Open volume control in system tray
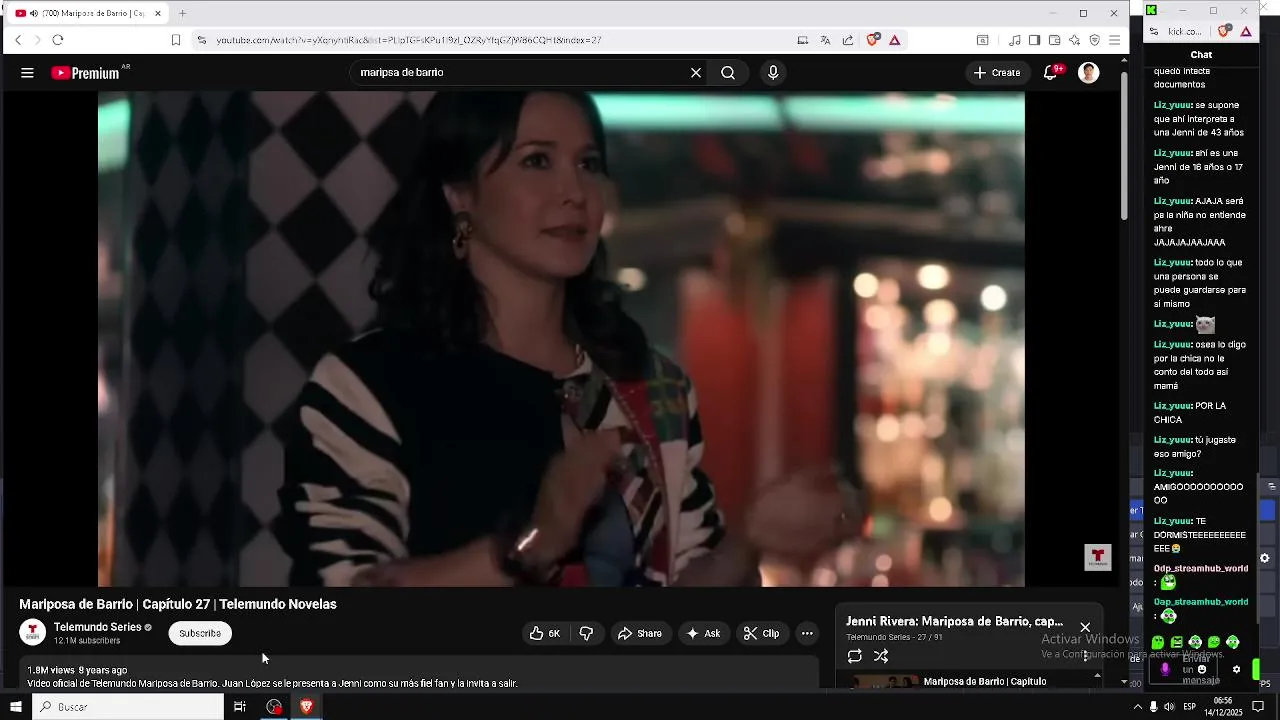Image resolution: width=1280 pixels, height=720 pixels. point(1169,707)
